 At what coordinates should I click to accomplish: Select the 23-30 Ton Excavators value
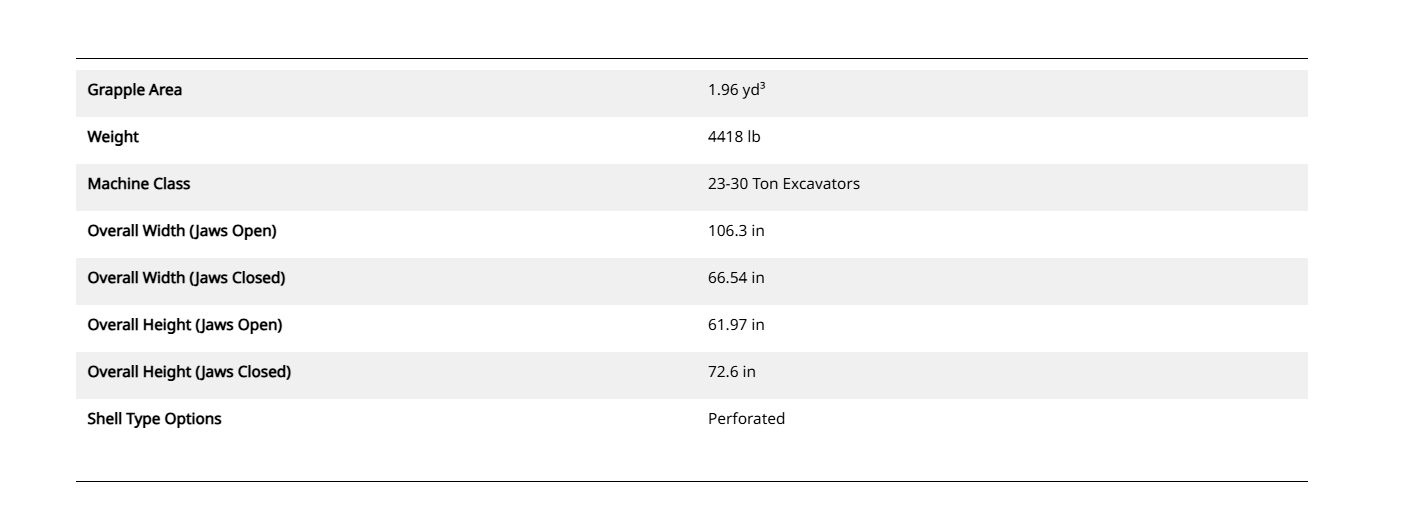click(x=783, y=184)
